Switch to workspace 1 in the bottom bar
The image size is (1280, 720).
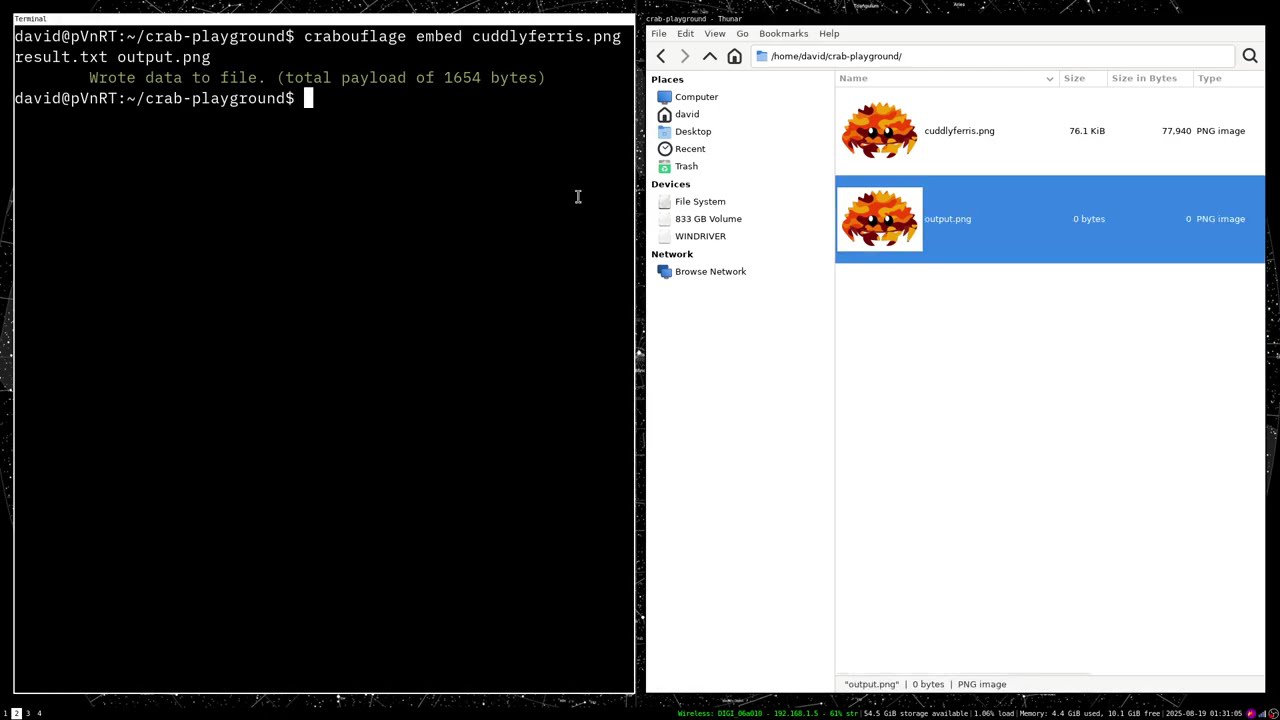coord(6,713)
